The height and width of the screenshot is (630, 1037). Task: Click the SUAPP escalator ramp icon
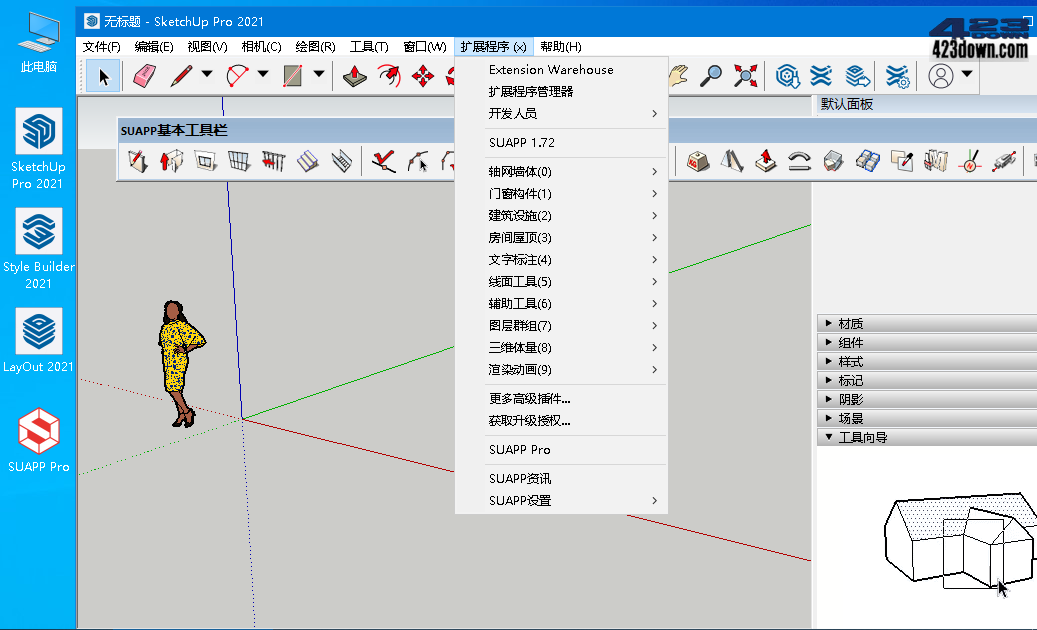click(341, 161)
